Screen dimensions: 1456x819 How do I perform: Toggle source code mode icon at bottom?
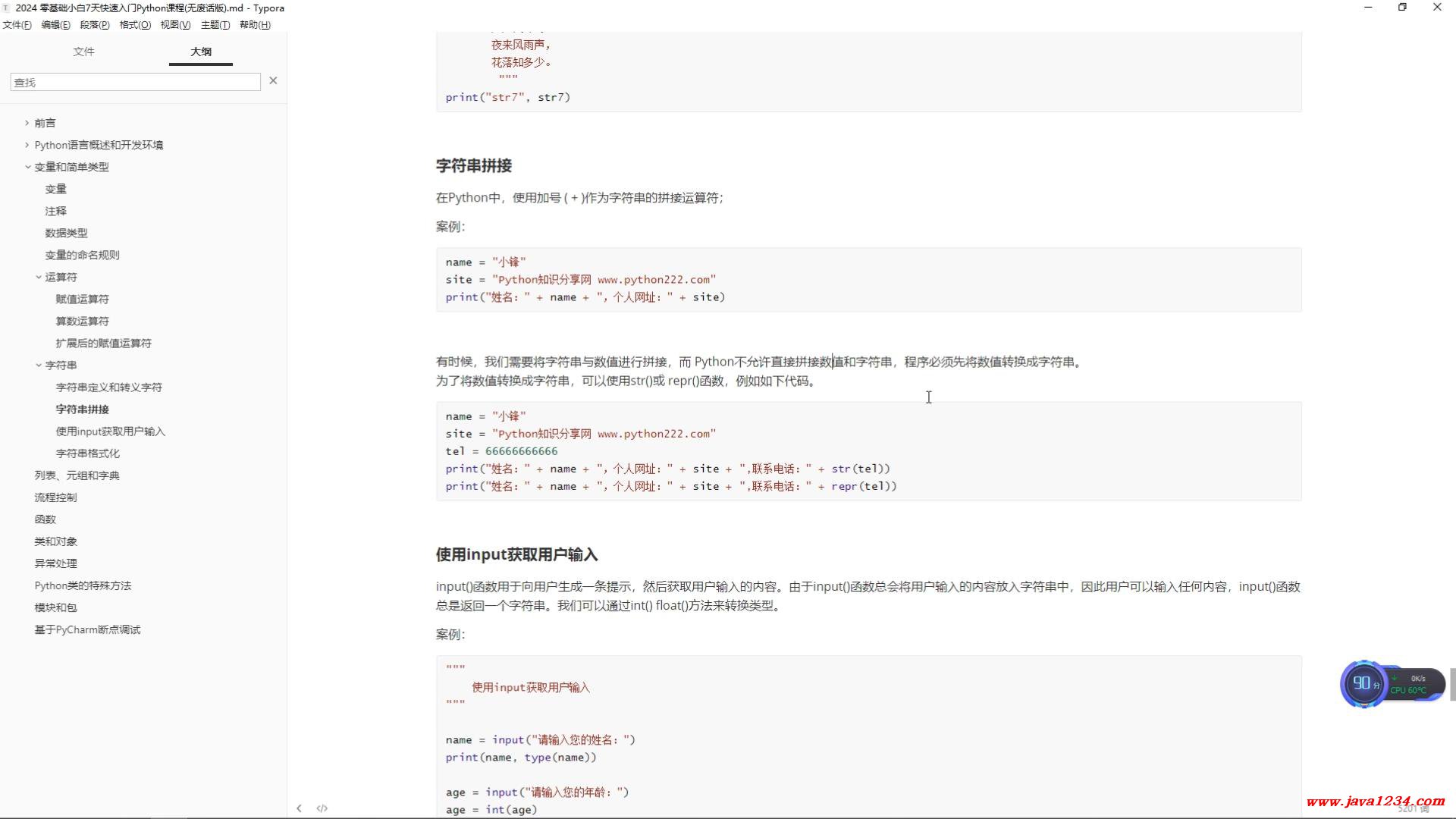(322, 808)
